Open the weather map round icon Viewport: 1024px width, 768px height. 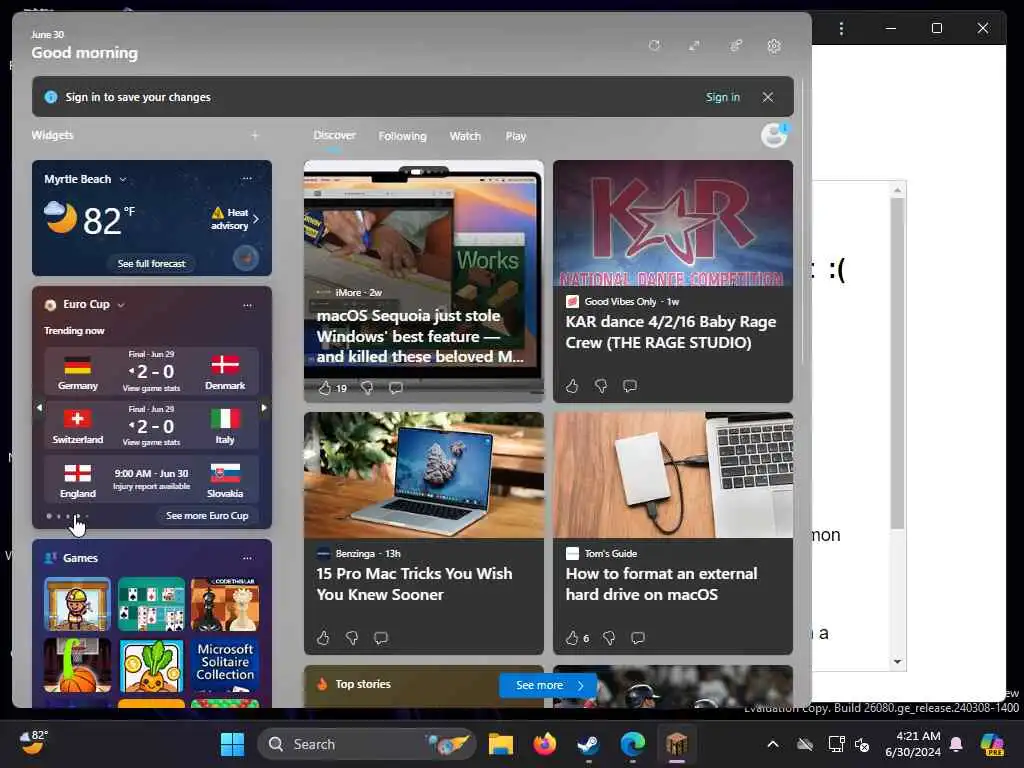[x=246, y=258]
